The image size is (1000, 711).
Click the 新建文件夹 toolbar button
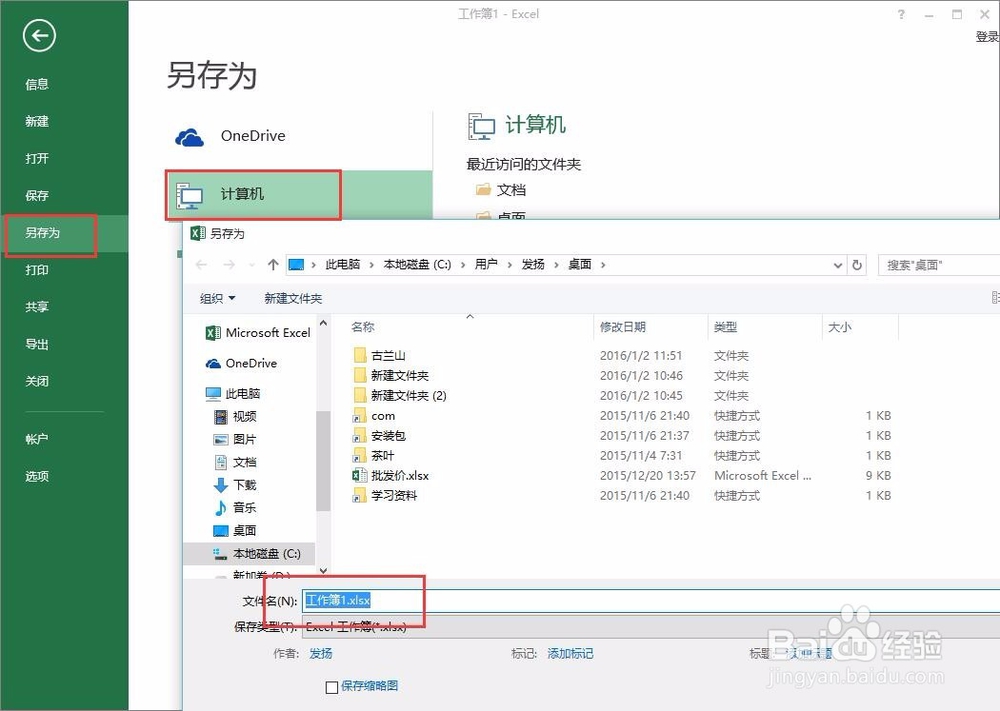click(293, 298)
